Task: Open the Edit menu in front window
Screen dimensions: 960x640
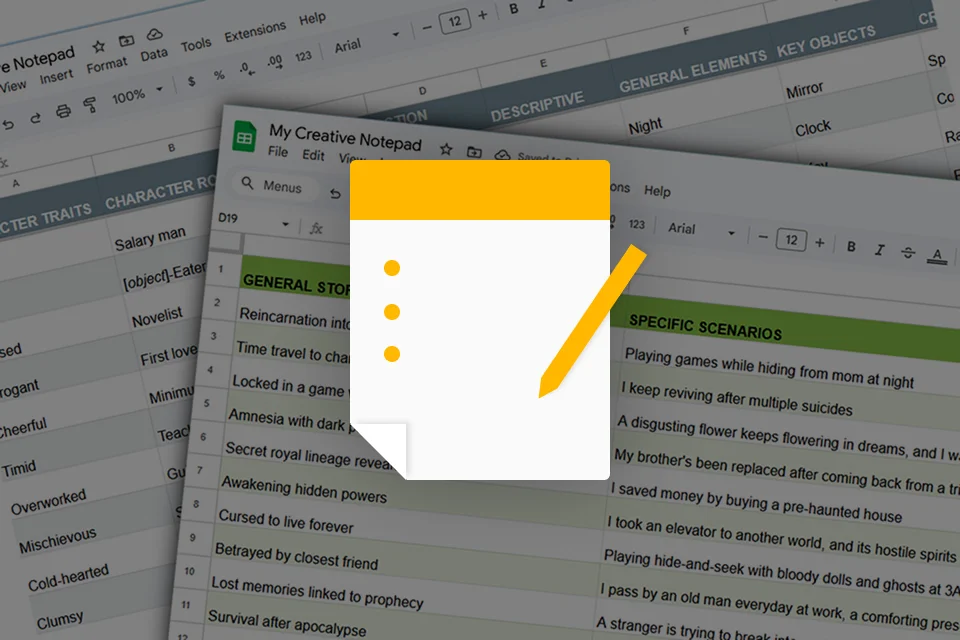Action: [313, 155]
